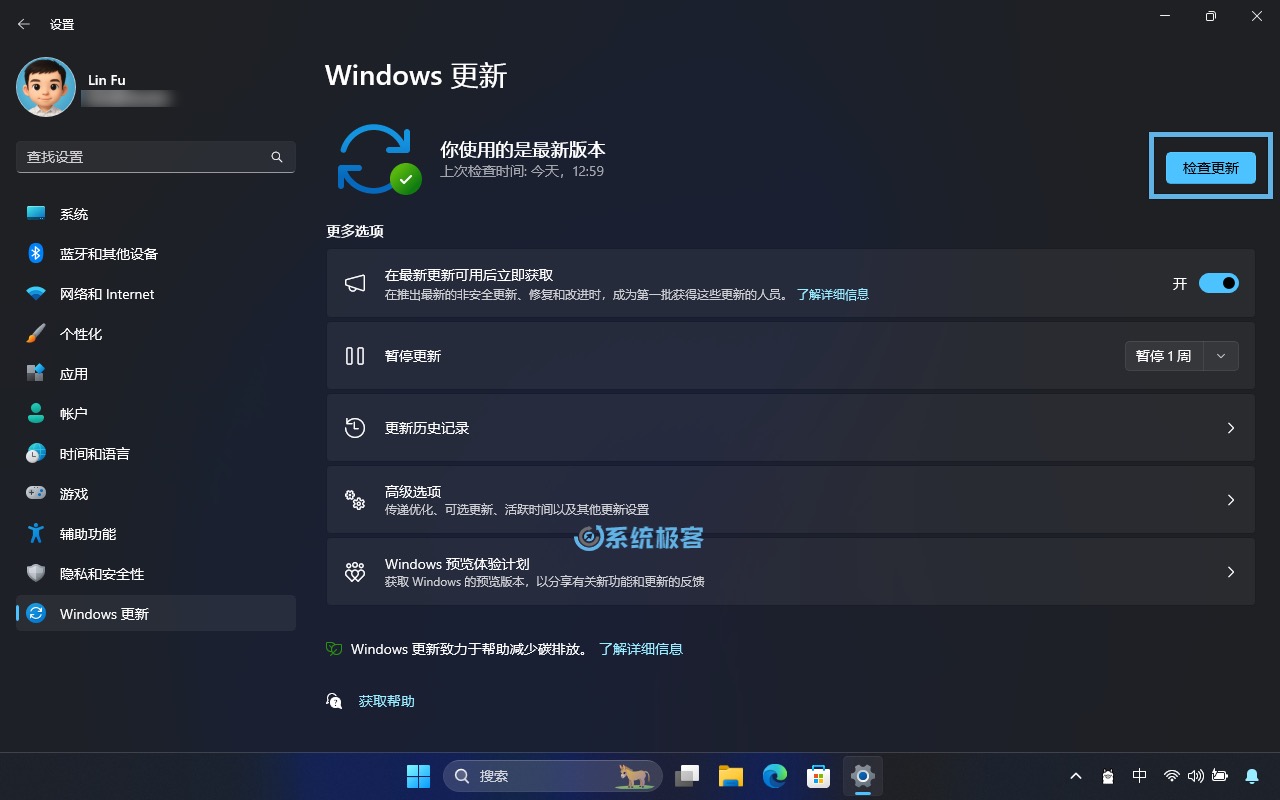Click the 高级选项 text label

413,492
